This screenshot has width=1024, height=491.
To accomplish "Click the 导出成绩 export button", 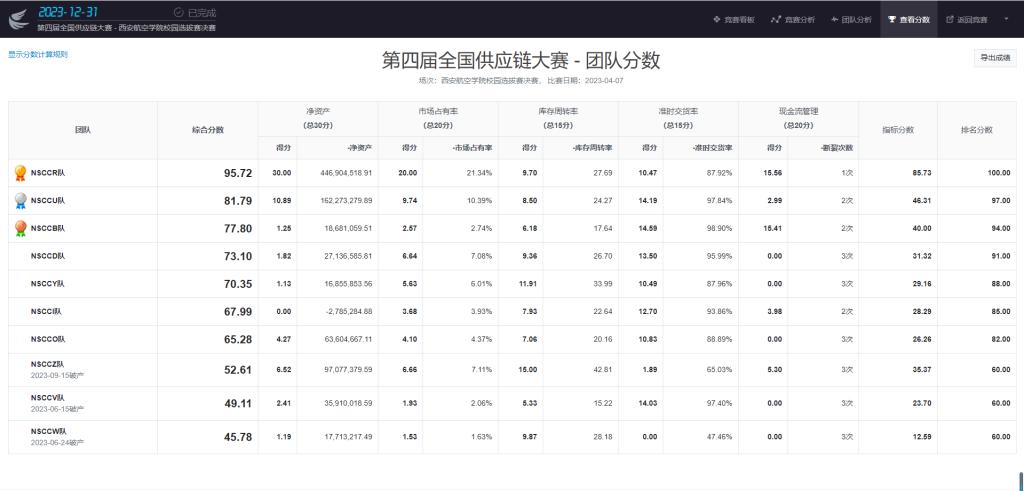I will [x=993, y=58].
